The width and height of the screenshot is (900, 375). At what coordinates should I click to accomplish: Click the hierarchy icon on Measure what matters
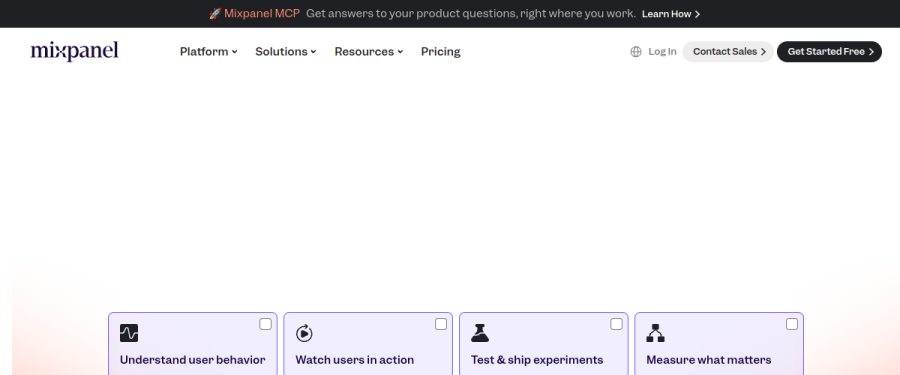pyautogui.click(x=655, y=333)
